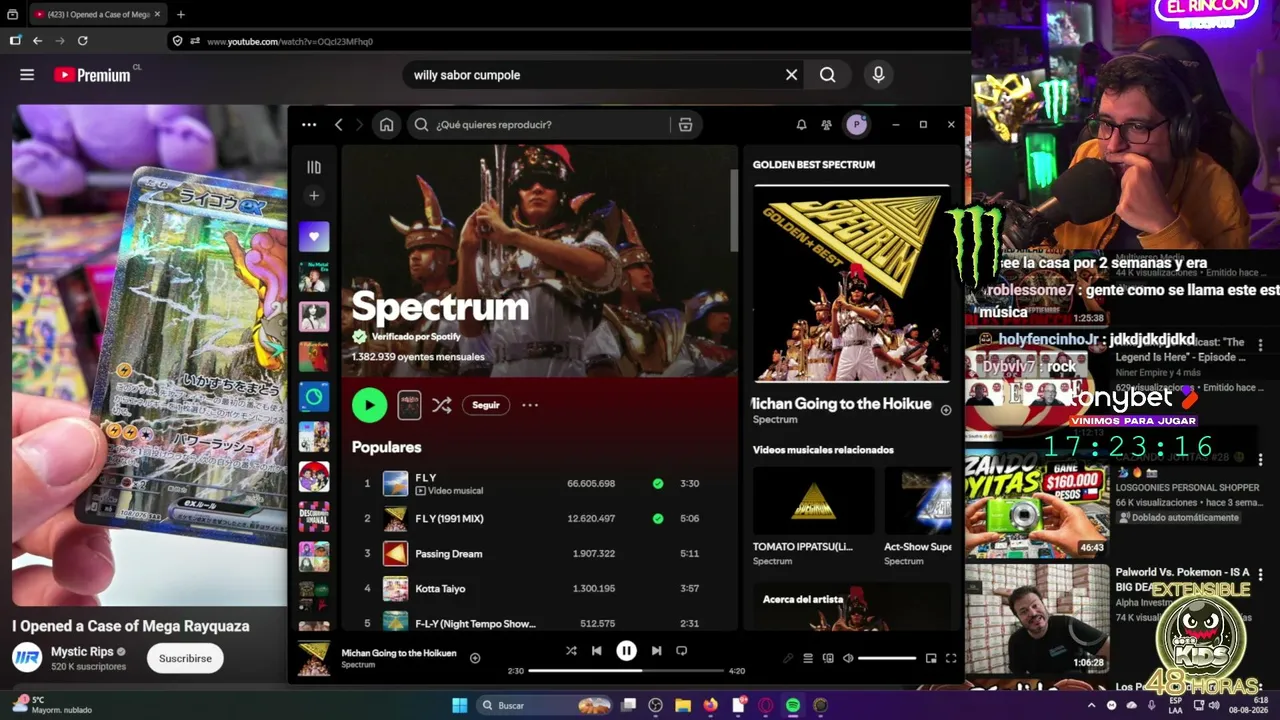The image size is (1280, 720).
Task: Show lyrics with microphone icon
Action: pyautogui.click(x=789, y=658)
